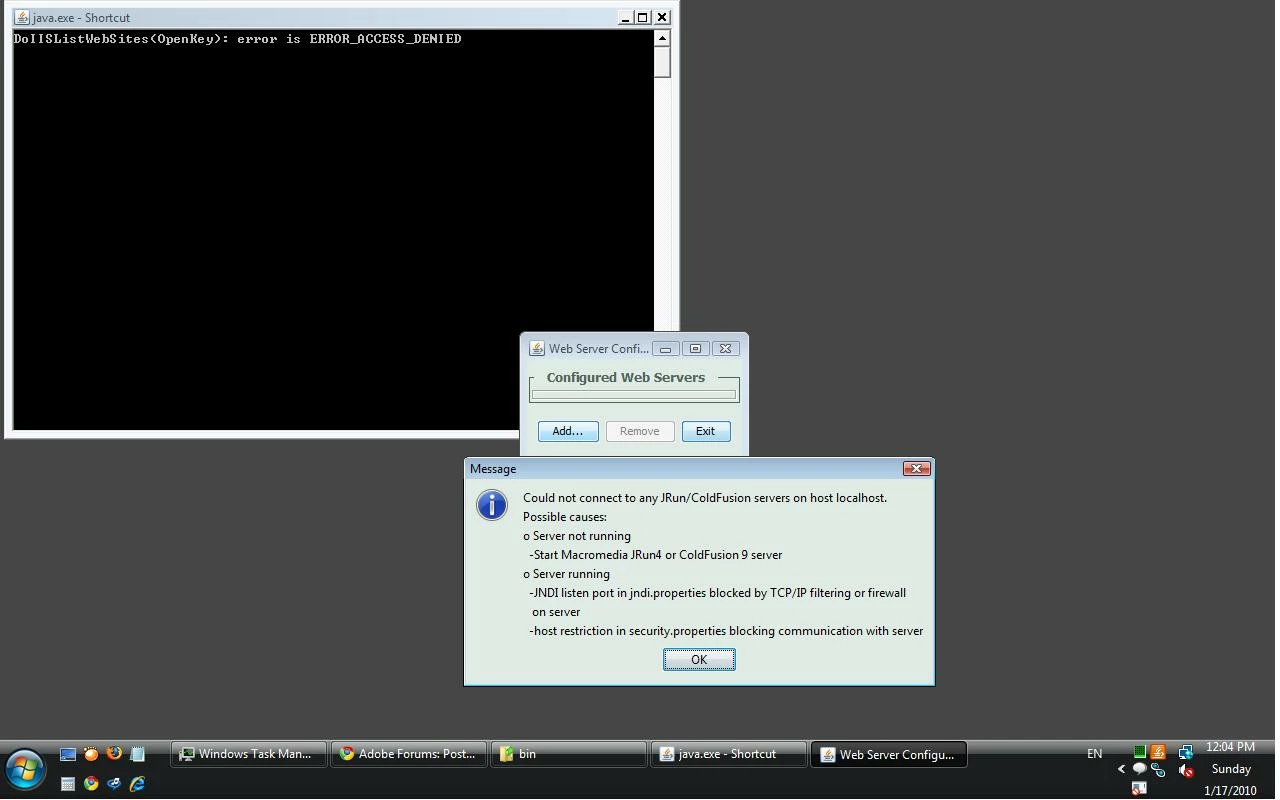Click the disabled Remove button
The width and height of the screenshot is (1280, 800).
[x=640, y=431]
